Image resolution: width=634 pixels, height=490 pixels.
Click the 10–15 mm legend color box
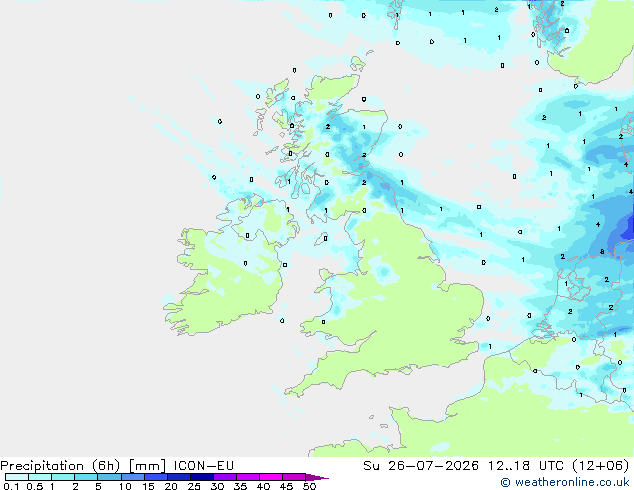click(x=133, y=477)
